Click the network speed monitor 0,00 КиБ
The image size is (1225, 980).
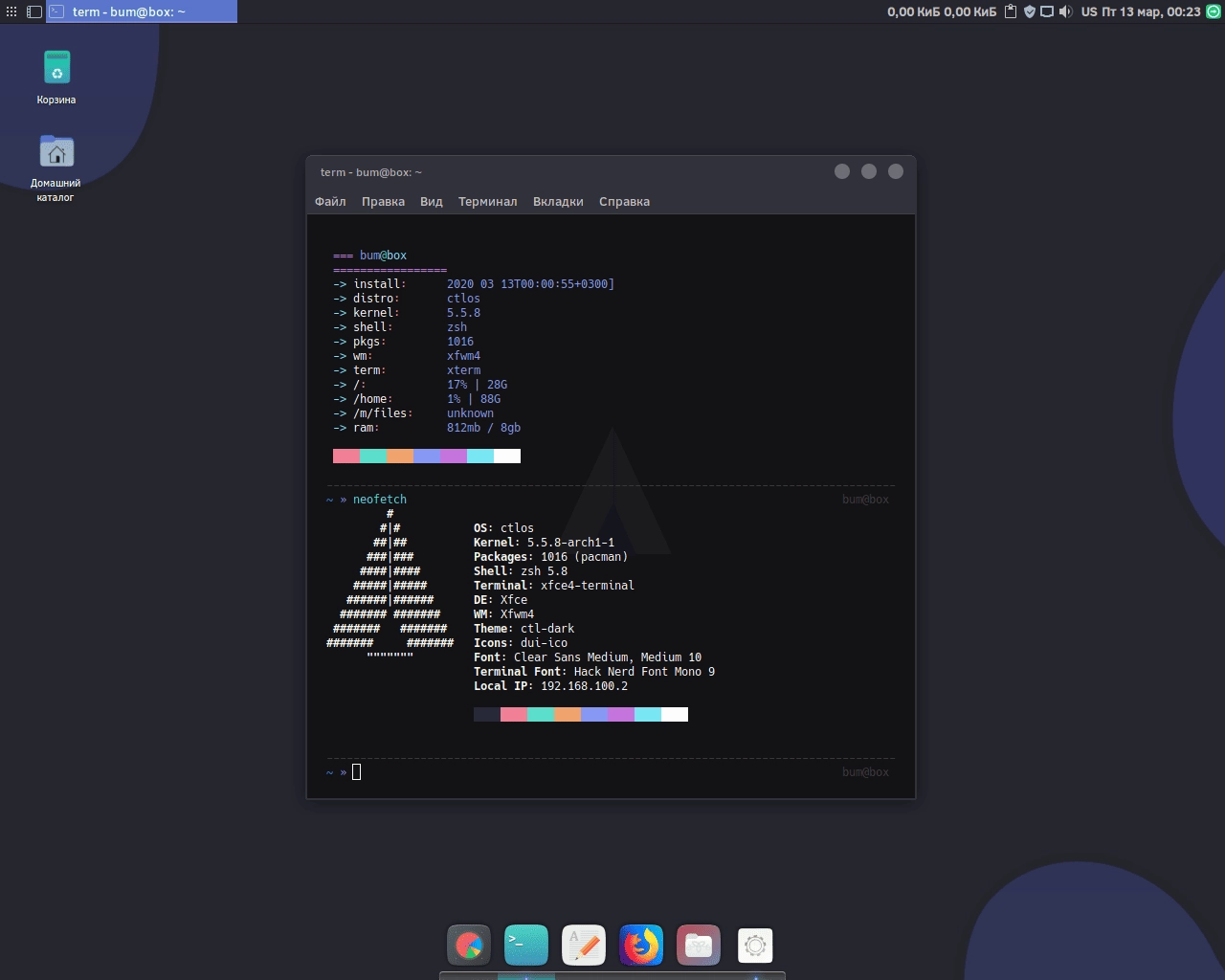coord(942,11)
